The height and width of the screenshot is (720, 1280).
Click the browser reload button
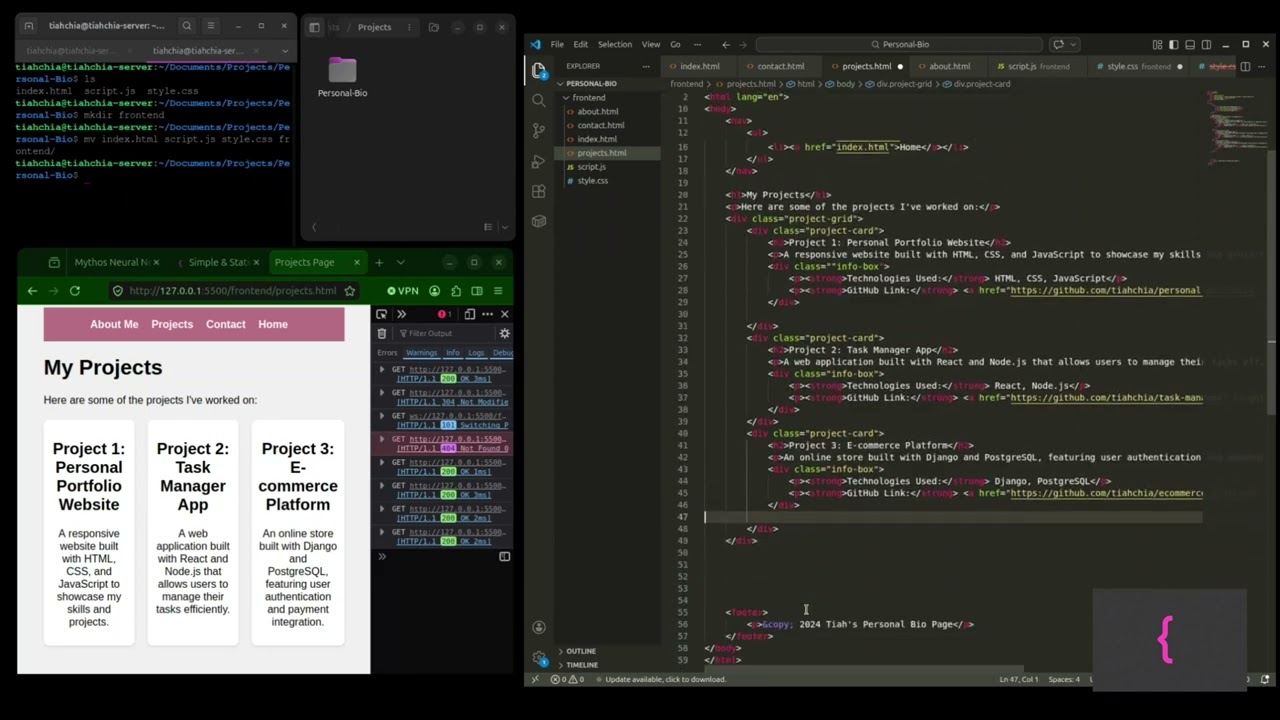[x=74, y=291]
